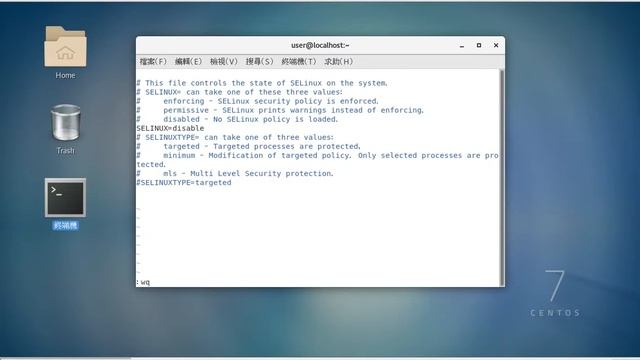The image size is (640, 360).
Task: Click the 'SELINUX= can take one' comment line
Action: [240, 92]
